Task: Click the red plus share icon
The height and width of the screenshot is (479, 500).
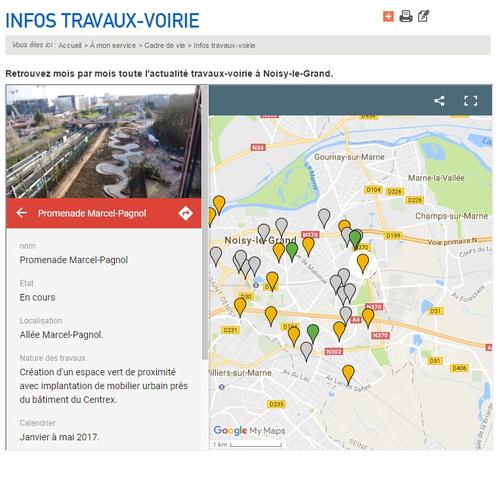Action: [388, 16]
